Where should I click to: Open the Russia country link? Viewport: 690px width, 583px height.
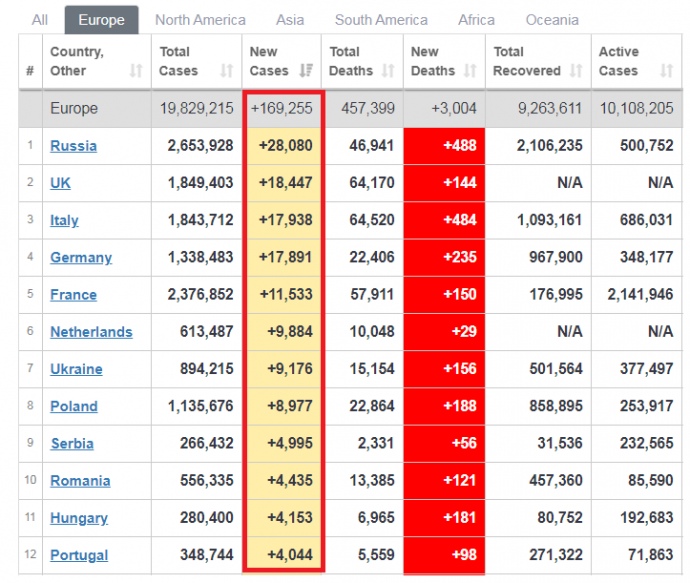click(73, 146)
